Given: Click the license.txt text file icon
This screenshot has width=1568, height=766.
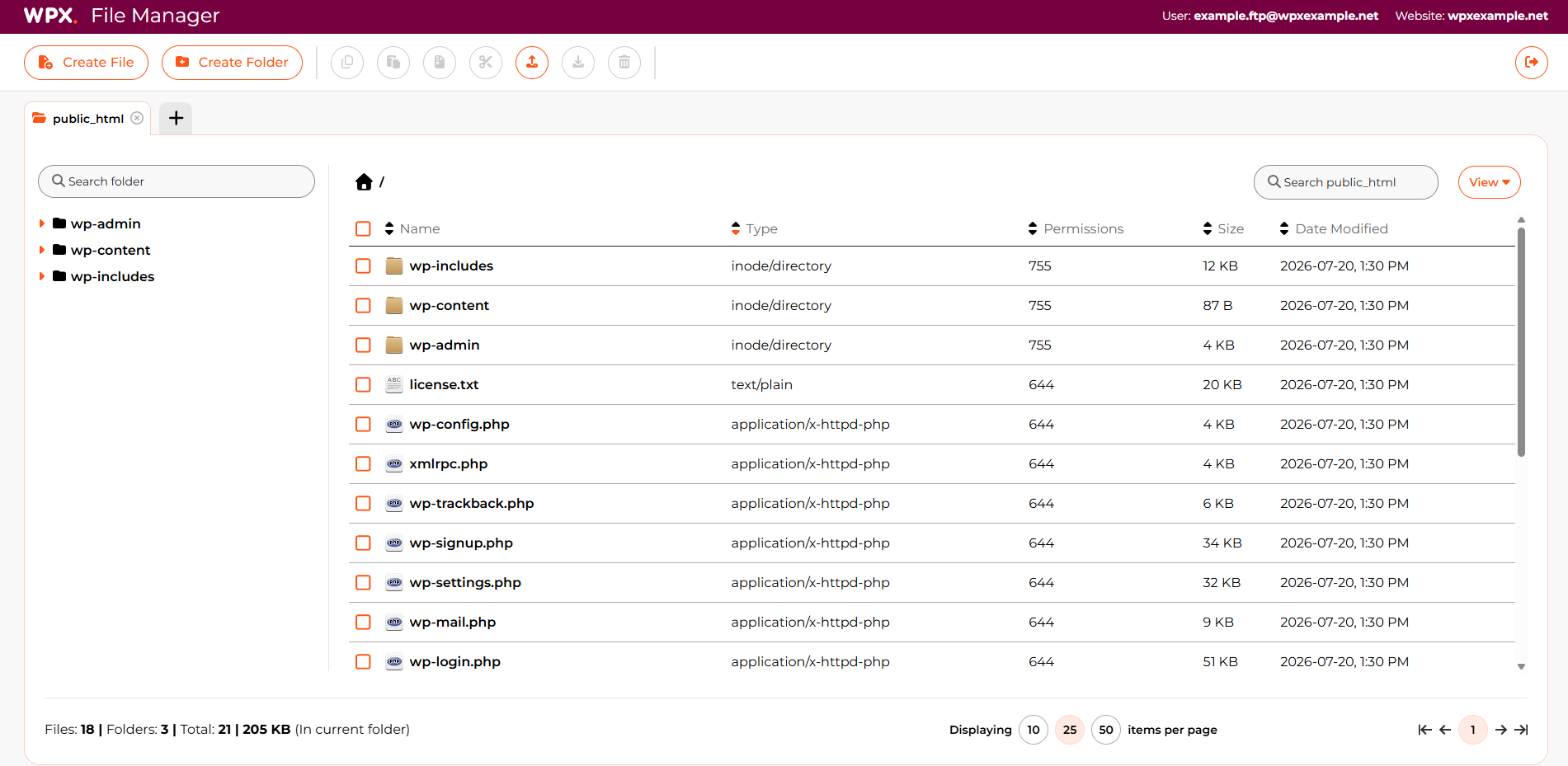Looking at the screenshot, I should [x=394, y=384].
